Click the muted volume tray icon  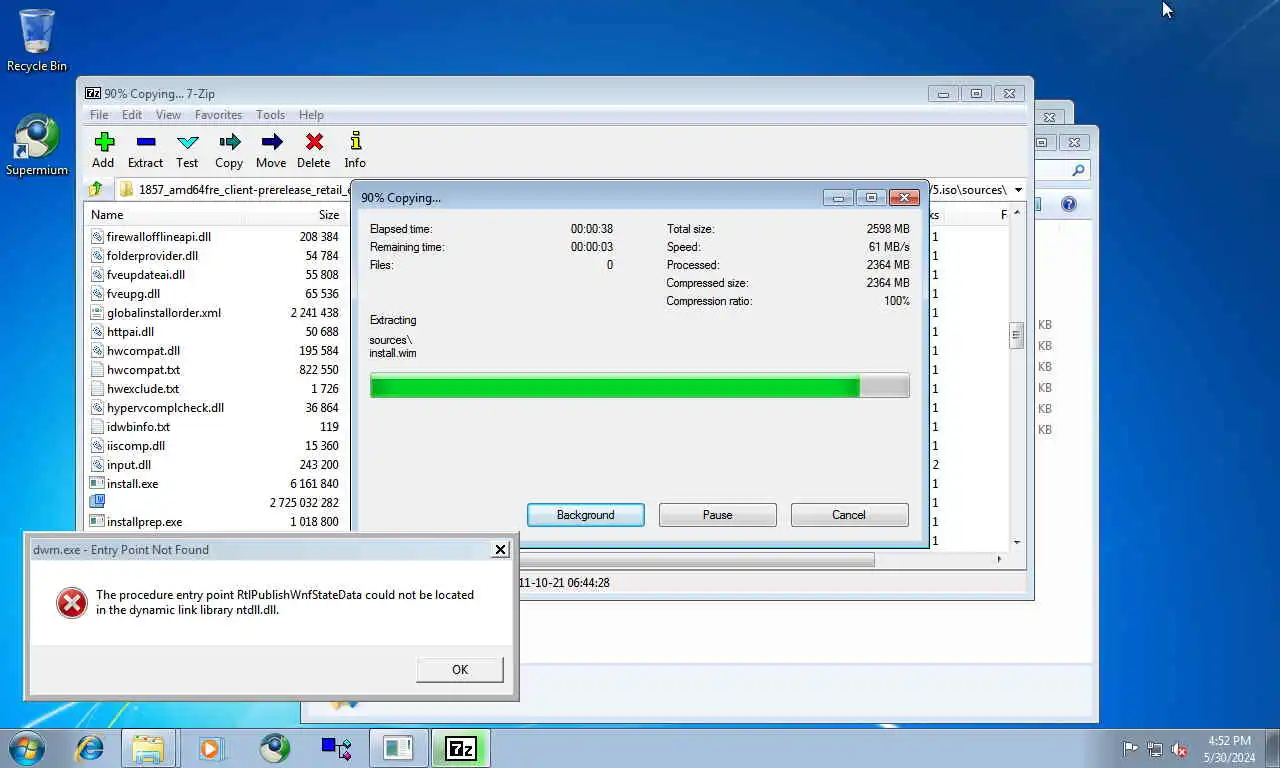[1179, 749]
